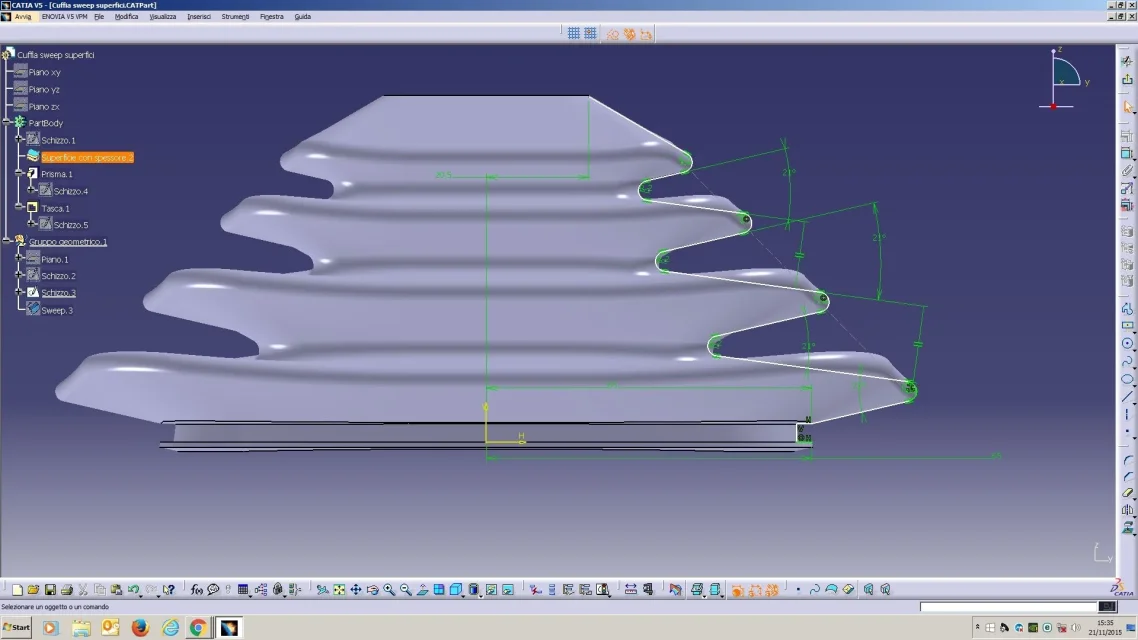
Task: Open the What's This help pointer icon
Action: point(168,590)
